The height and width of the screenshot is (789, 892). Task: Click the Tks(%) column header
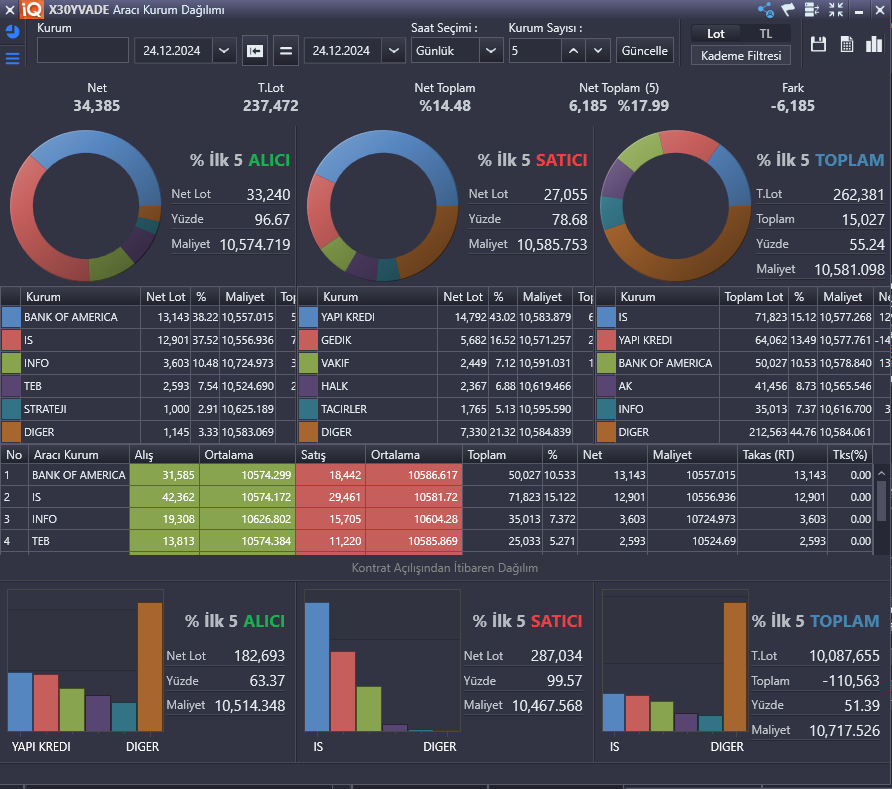850,455
